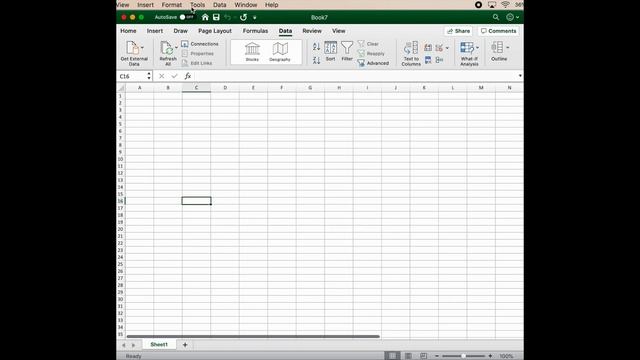The width and height of the screenshot is (640, 360).
Task: Click the Name Box stepper arrows
Action: [149, 76]
